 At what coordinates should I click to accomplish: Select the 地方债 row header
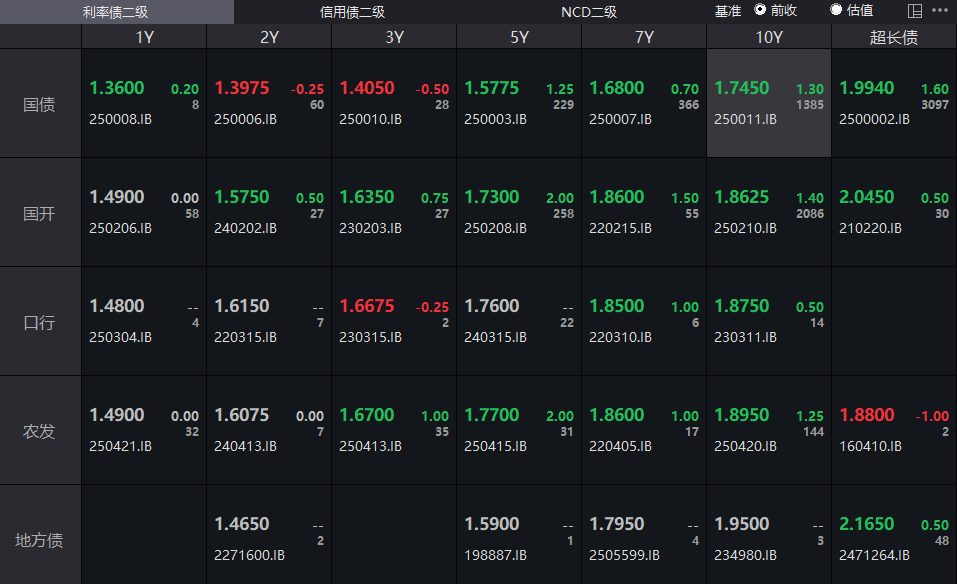point(40,540)
